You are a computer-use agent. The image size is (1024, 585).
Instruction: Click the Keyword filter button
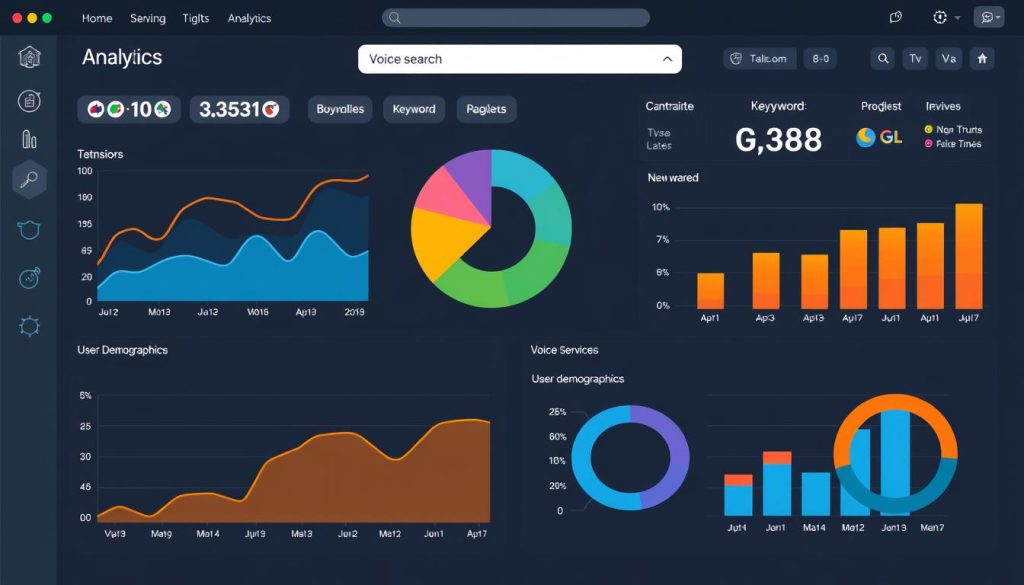pos(414,109)
